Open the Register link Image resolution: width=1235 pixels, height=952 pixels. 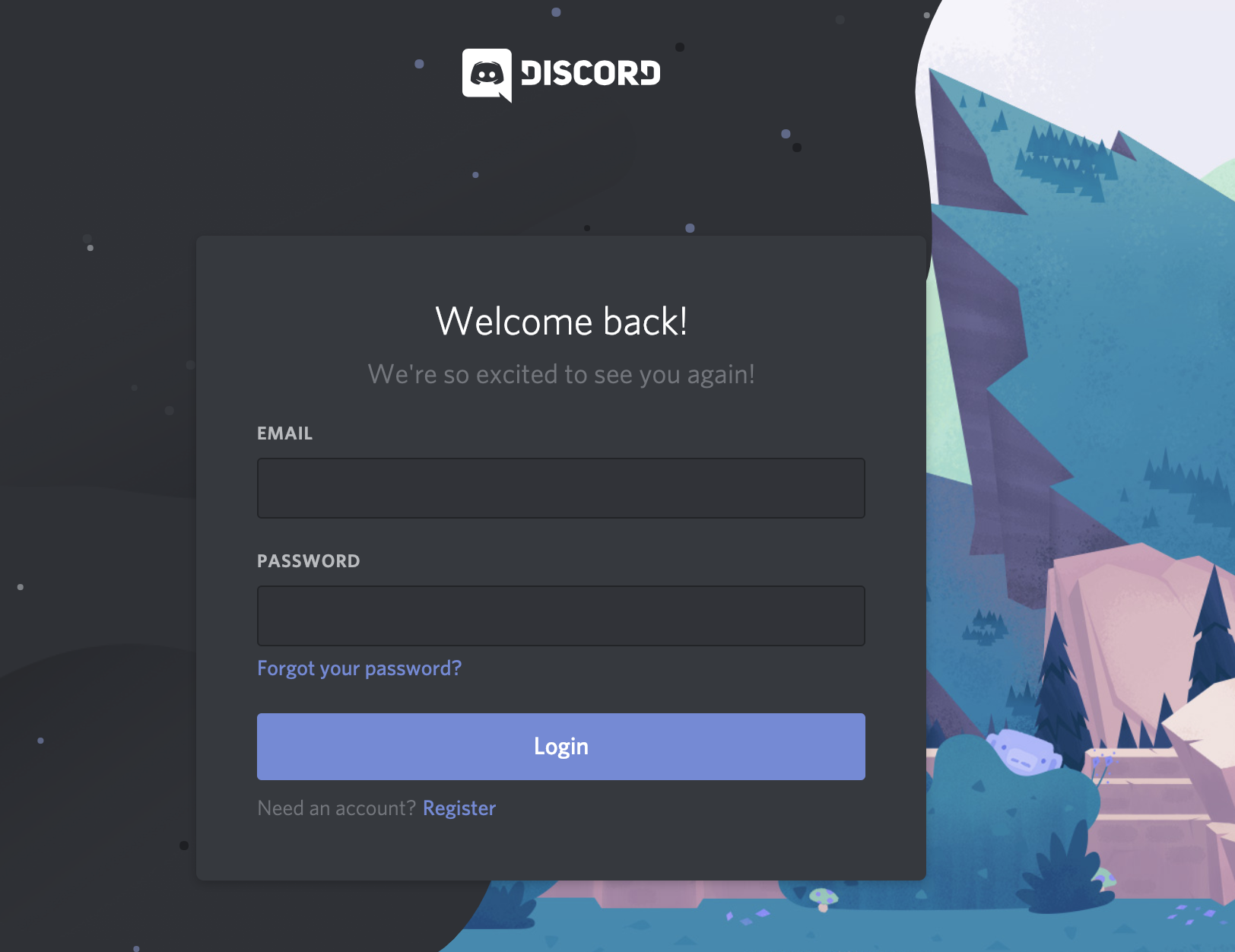click(x=459, y=808)
